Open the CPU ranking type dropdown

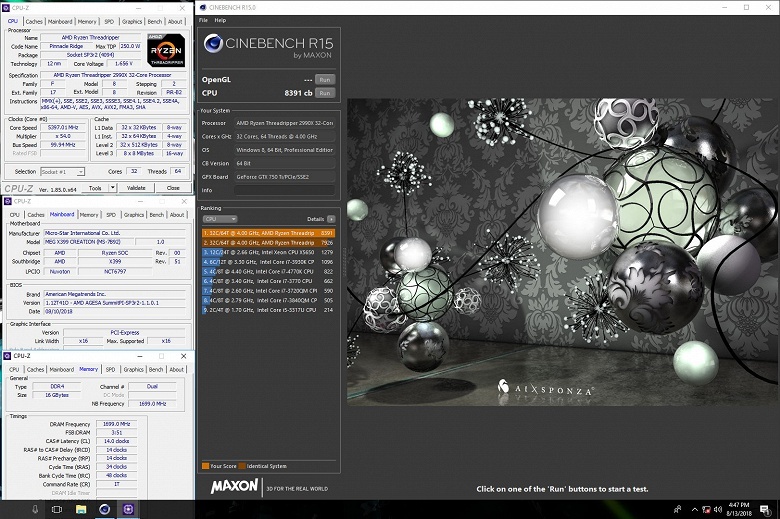(x=219, y=218)
